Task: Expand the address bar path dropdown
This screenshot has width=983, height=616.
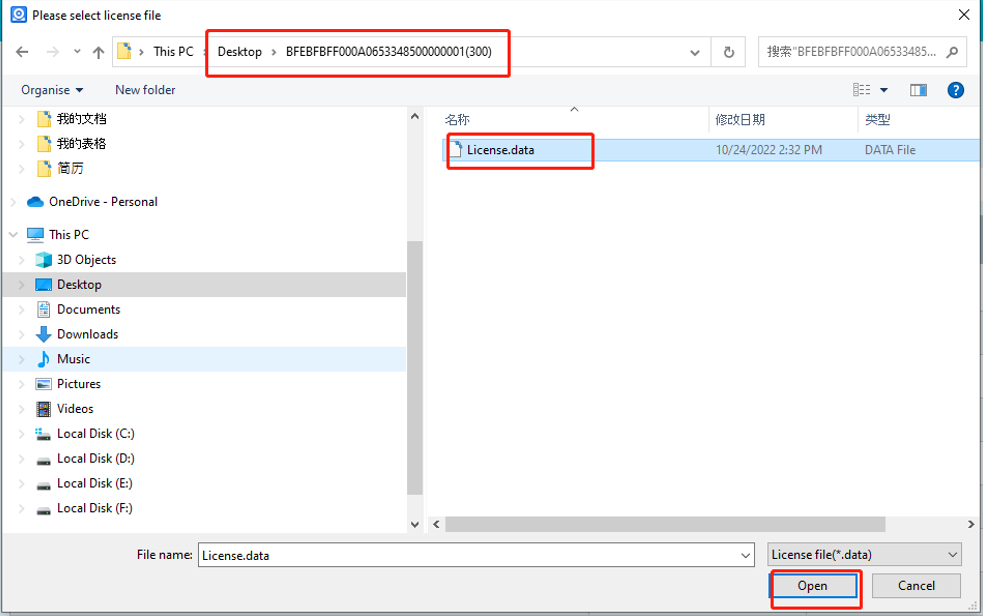Action: tap(695, 52)
